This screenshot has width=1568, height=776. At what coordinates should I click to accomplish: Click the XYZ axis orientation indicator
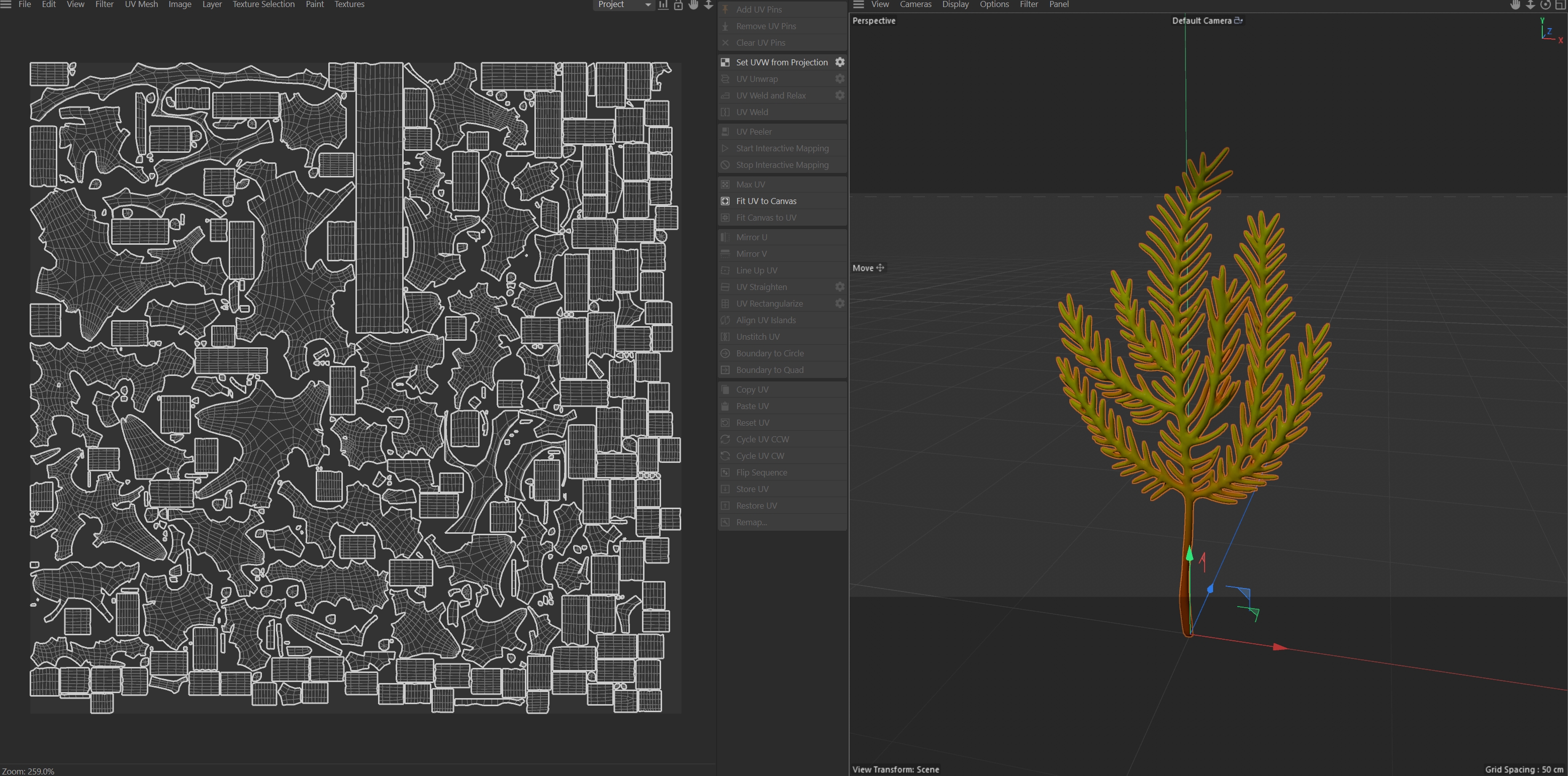pyautogui.click(x=1549, y=32)
